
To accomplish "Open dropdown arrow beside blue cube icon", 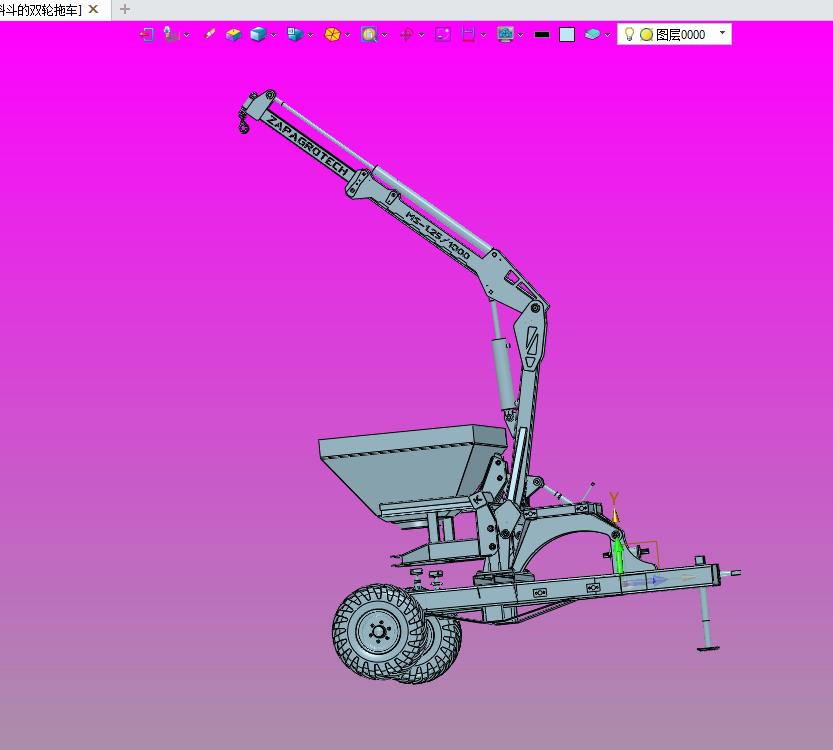I will (x=274, y=35).
